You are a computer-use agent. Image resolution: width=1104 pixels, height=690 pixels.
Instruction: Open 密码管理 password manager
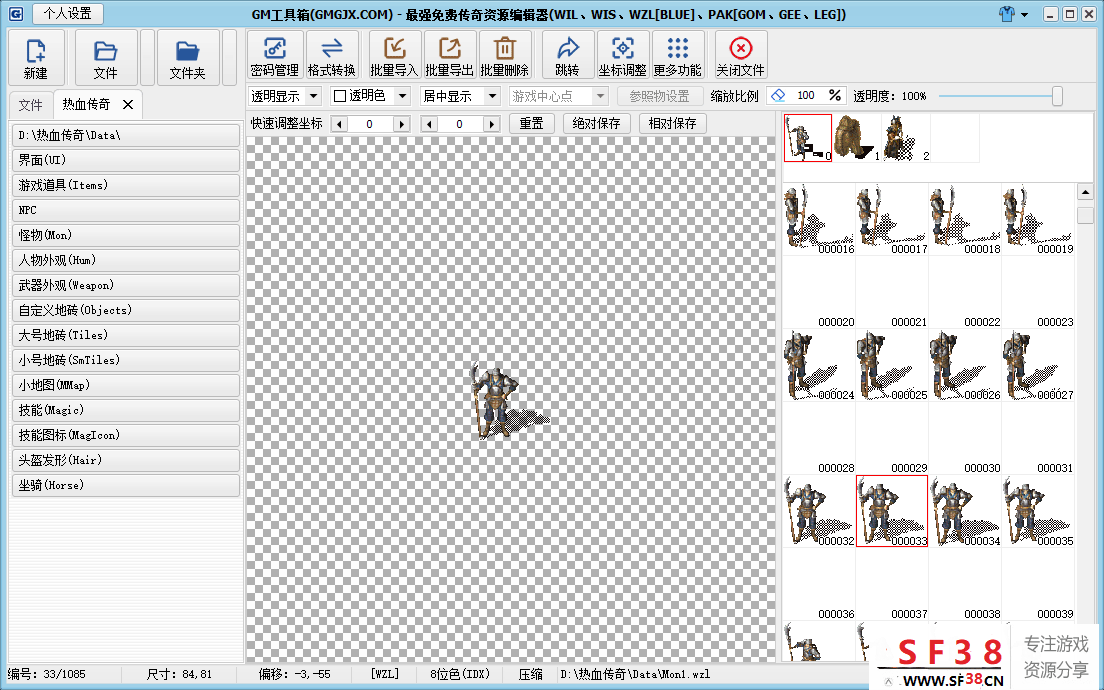[275, 56]
